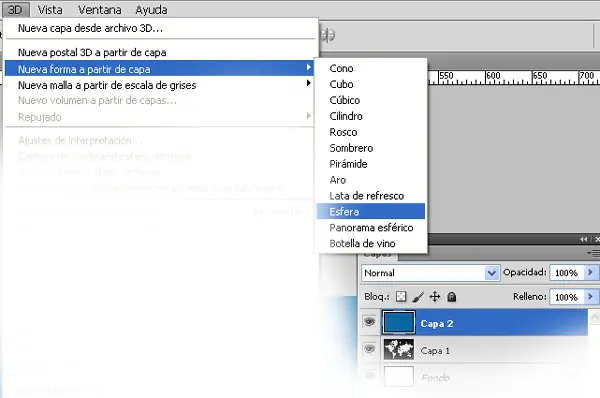Click Fondo layer white thumbnail
Viewport: 600px width, 398px height.
click(399, 377)
